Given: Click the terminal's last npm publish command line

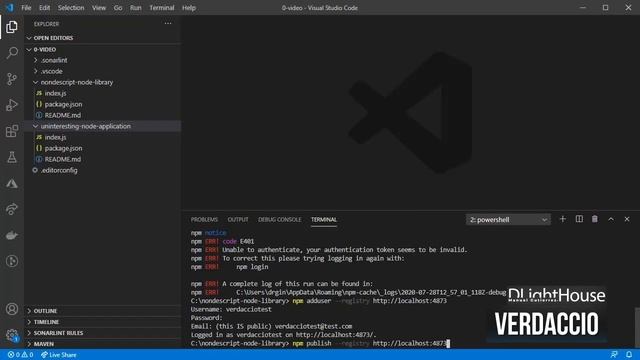Looking at the screenshot, I should pyautogui.click(x=320, y=343).
